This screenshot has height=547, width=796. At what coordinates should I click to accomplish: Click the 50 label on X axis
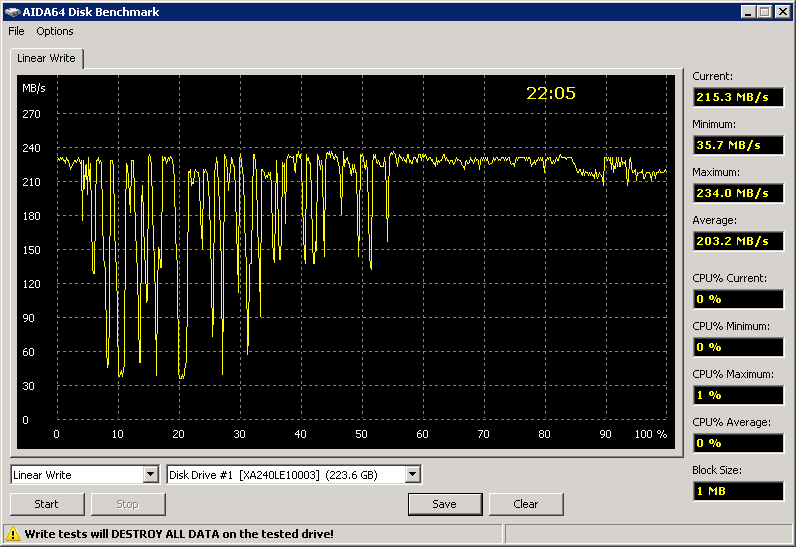click(x=361, y=434)
